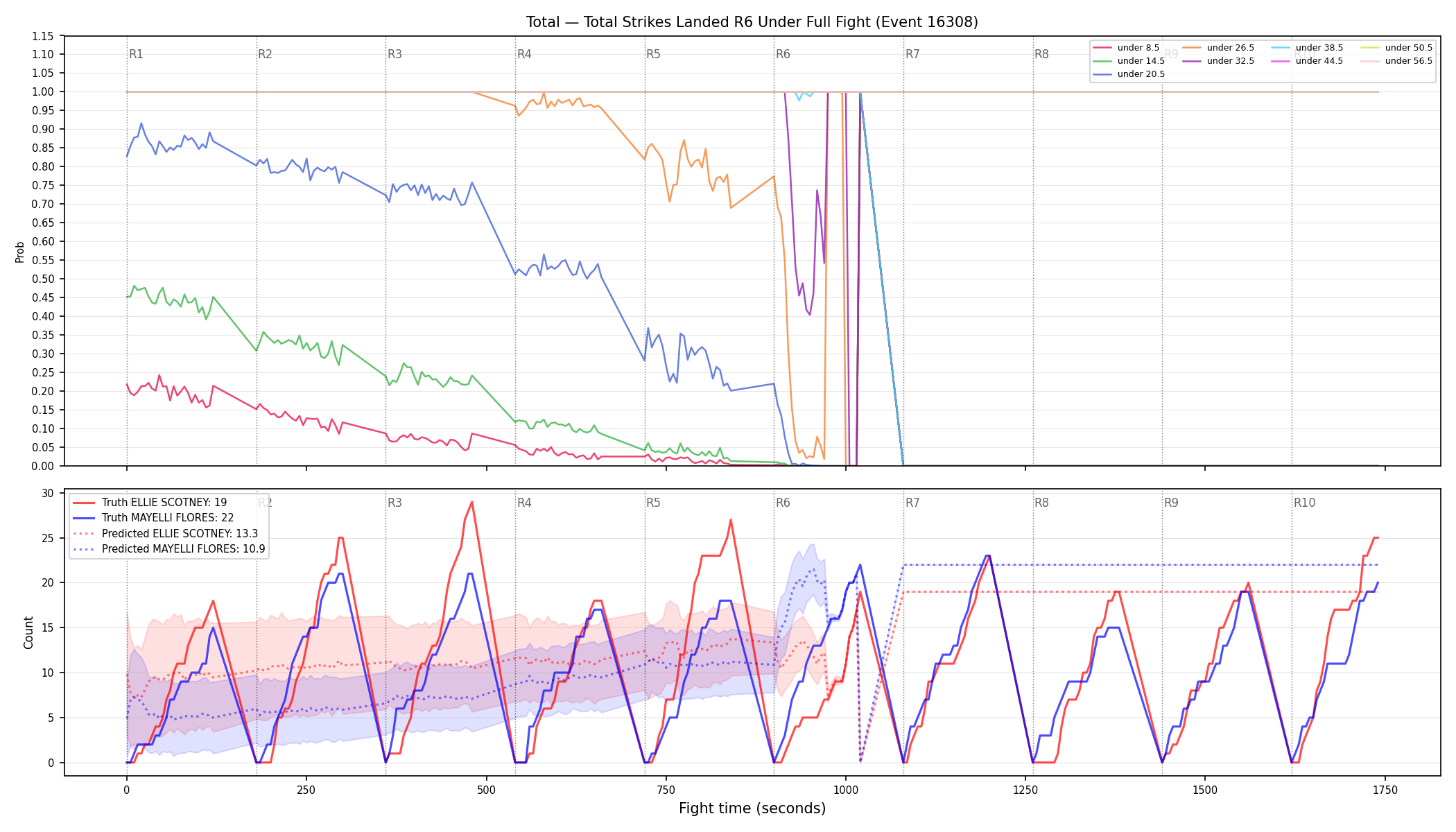Screen dimensions: 1456x832
Task: Click the 15 tick on Count axis
Action: tap(48, 628)
